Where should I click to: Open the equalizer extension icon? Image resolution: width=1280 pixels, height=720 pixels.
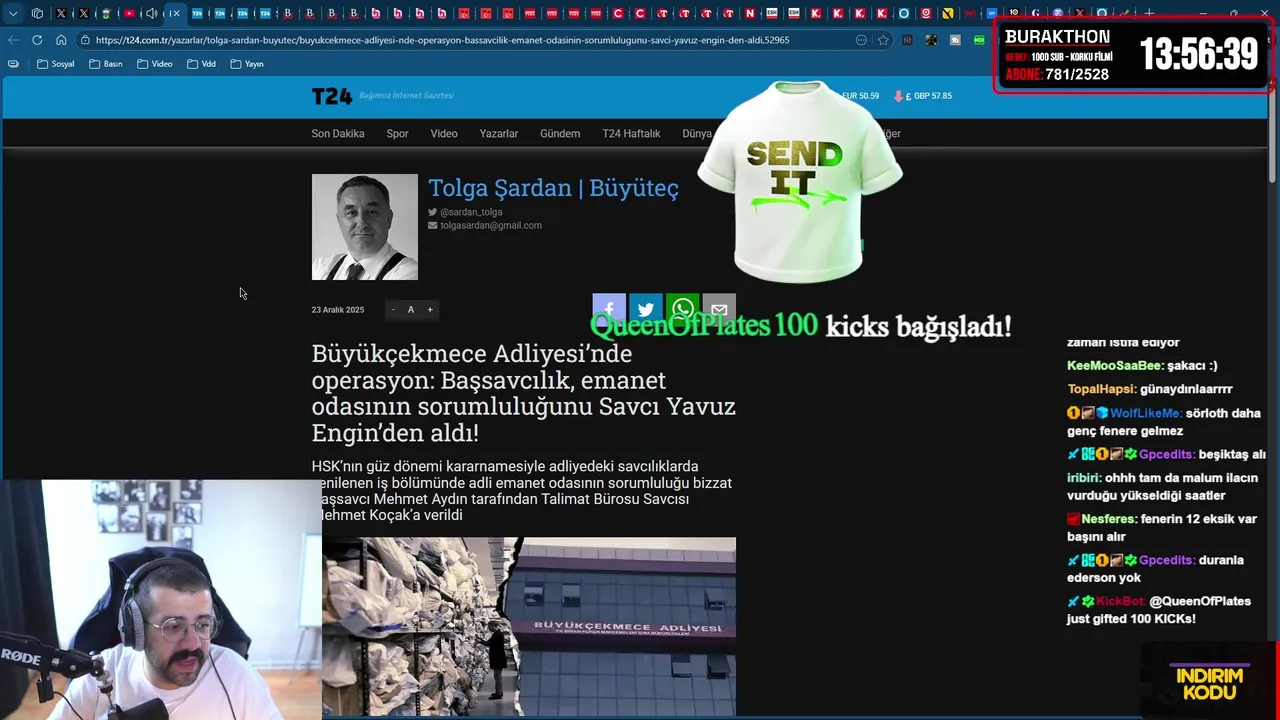click(x=908, y=40)
